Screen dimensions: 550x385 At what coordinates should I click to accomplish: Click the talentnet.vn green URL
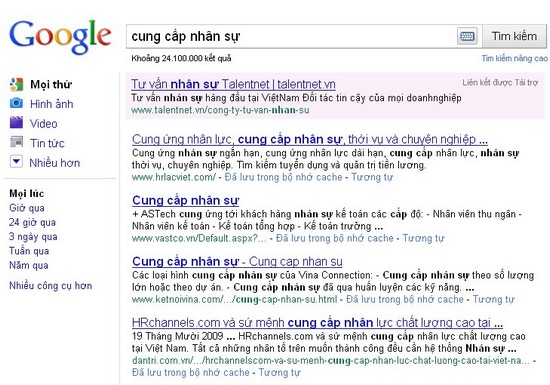220,110
